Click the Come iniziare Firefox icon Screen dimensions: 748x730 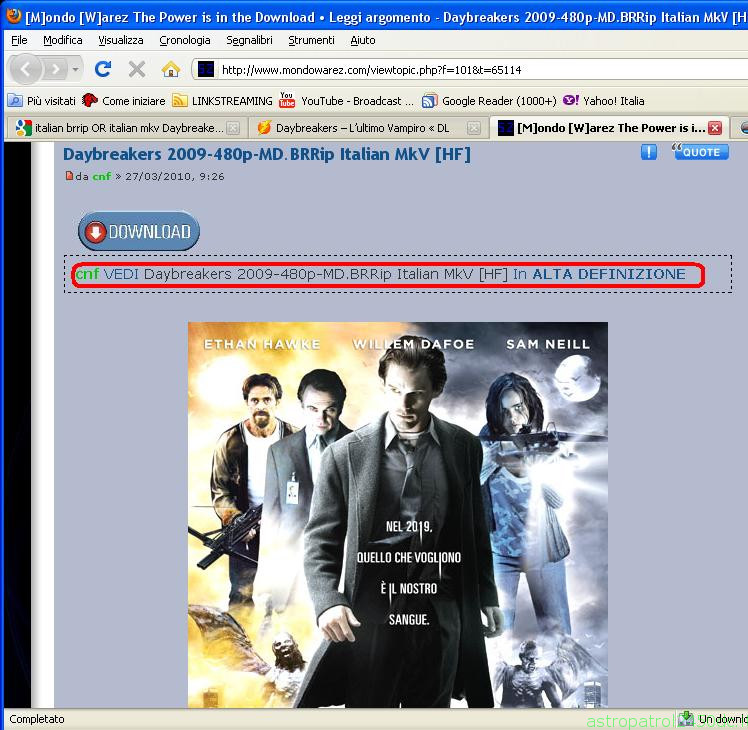click(x=89, y=100)
